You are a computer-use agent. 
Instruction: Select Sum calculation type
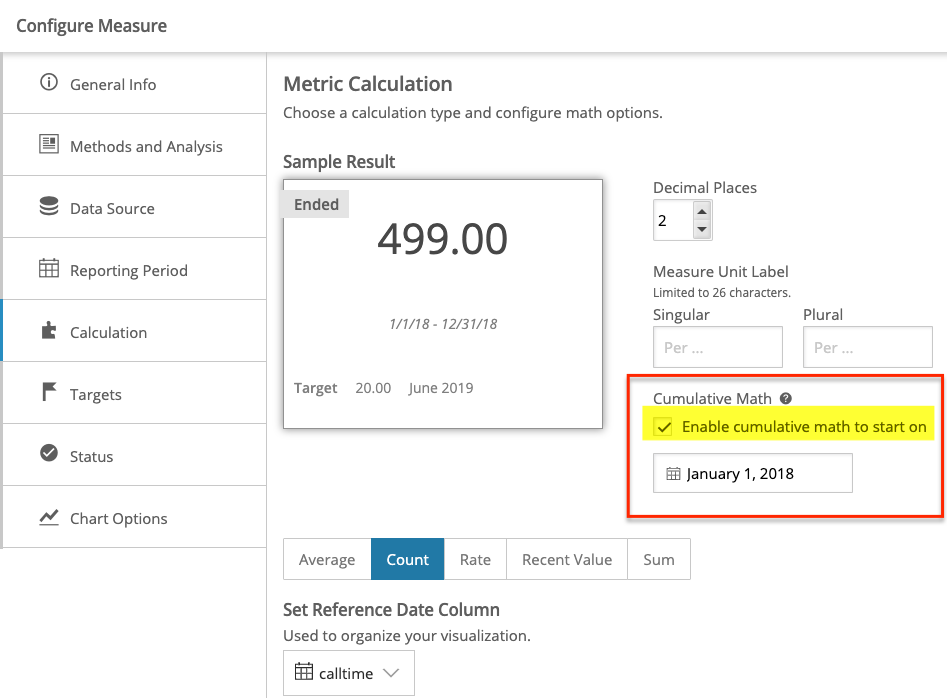659,559
